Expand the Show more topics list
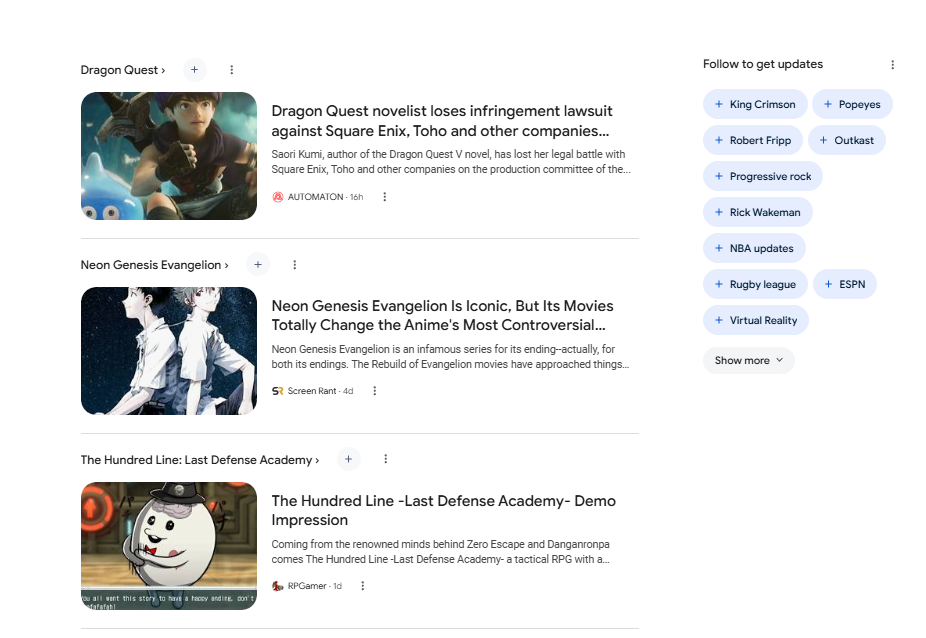 748,361
